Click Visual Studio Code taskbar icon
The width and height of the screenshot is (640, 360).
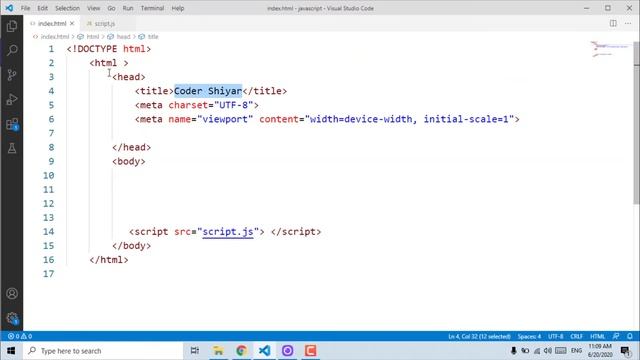(264, 351)
